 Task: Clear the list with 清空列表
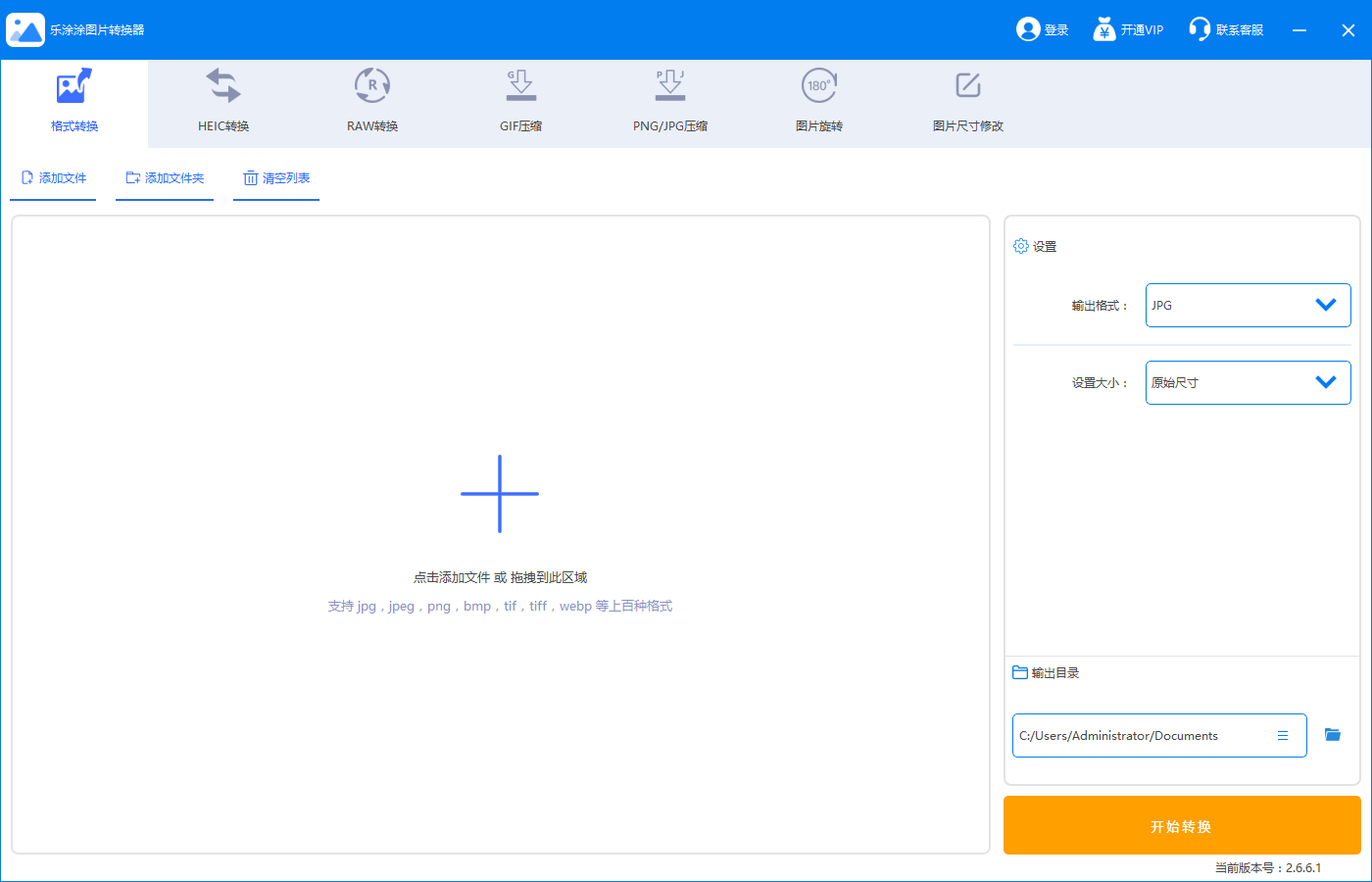[276, 178]
